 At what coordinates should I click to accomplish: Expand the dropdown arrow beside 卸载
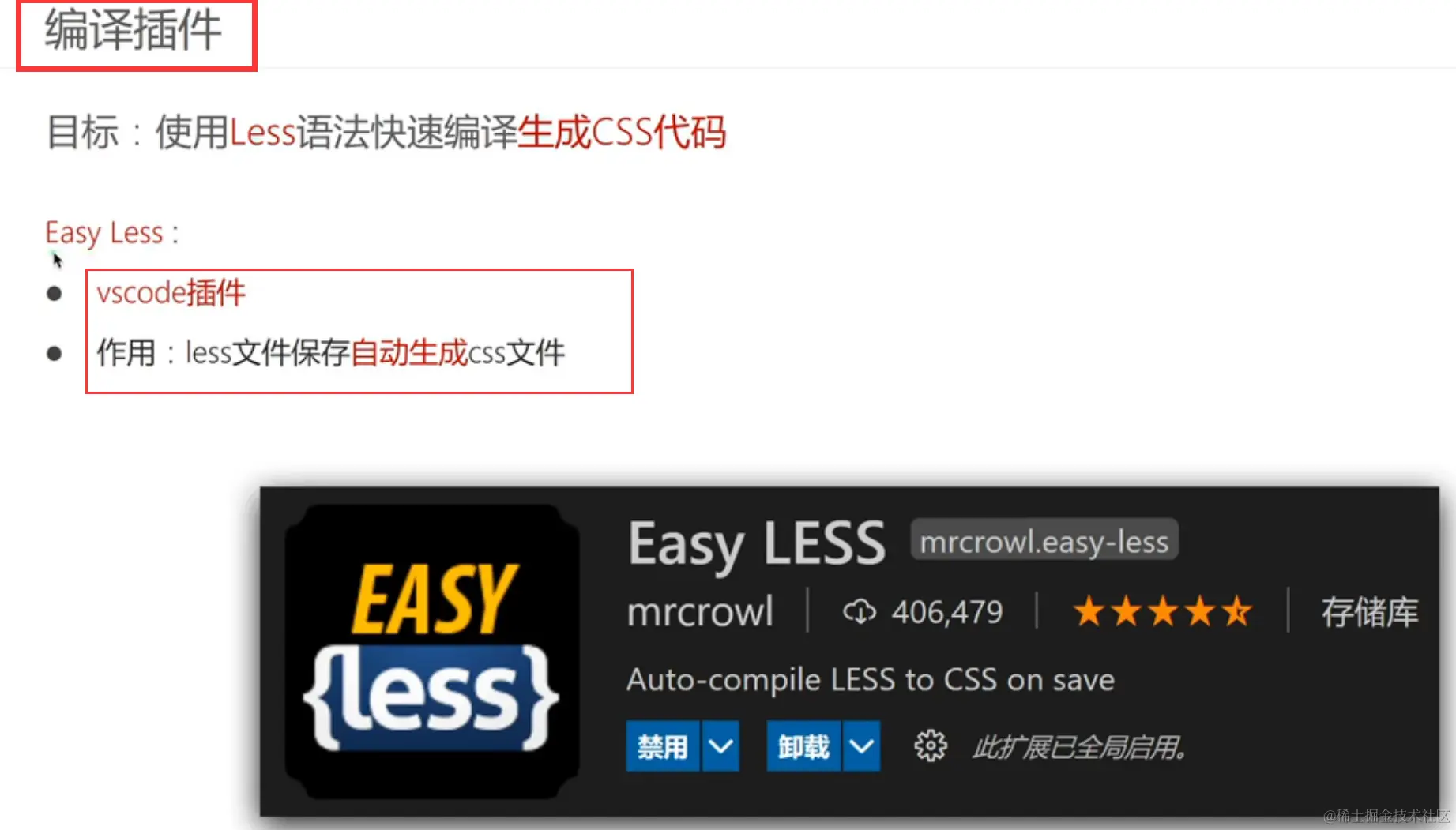[861, 745]
